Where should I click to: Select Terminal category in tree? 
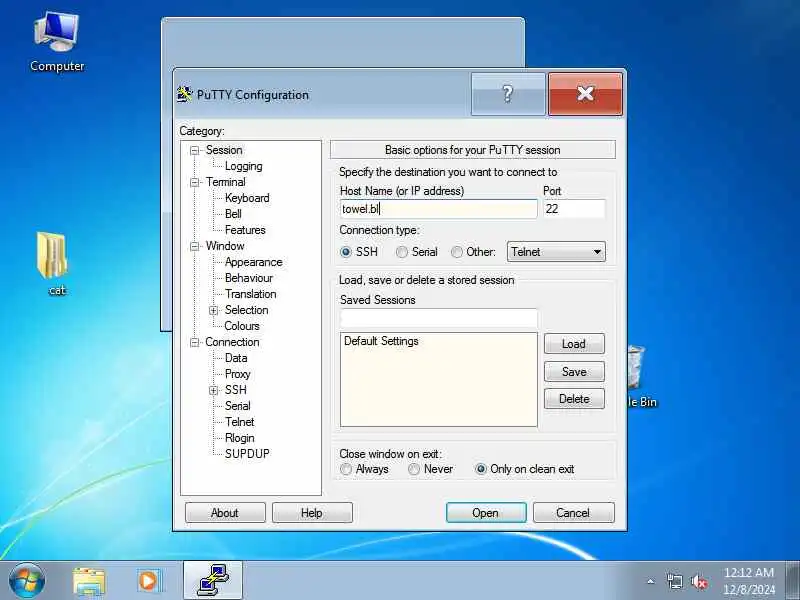226,182
